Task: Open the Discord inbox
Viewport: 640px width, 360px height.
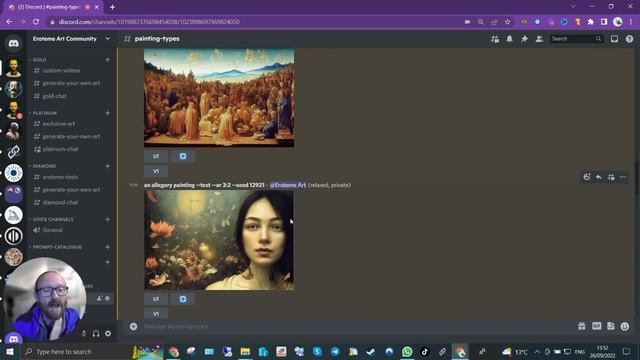Action: [614, 39]
